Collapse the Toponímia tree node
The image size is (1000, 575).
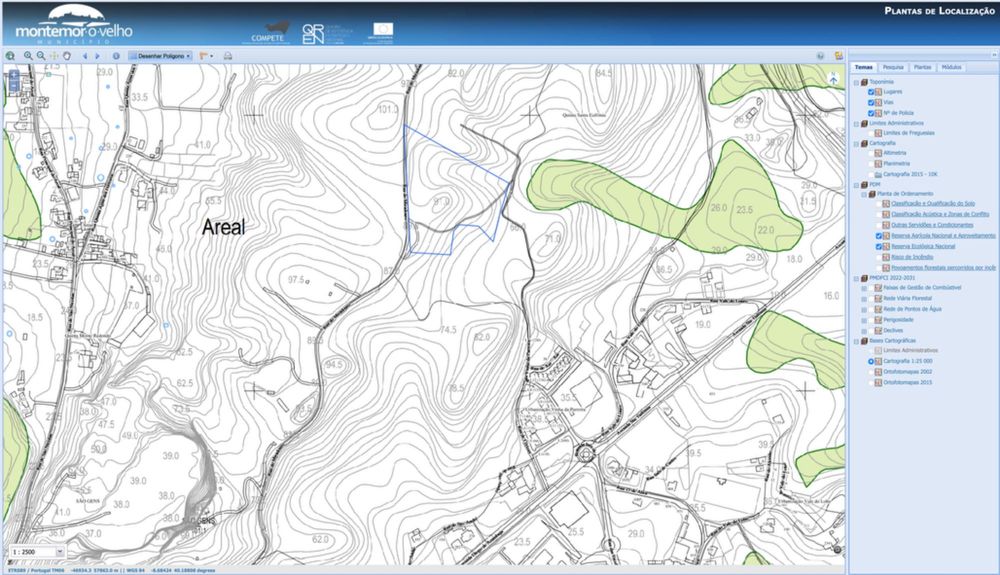click(856, 83)
